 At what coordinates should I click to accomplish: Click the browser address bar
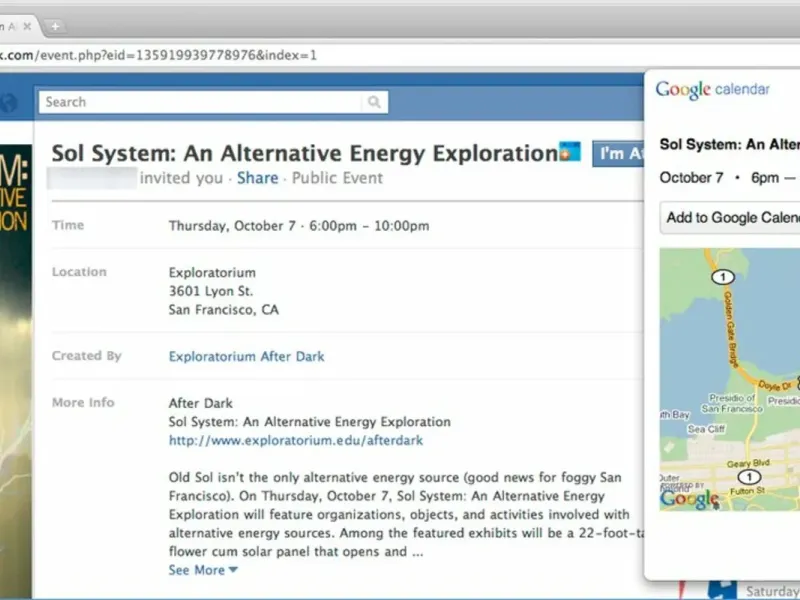pyautogui.click(x=400, y=55)
